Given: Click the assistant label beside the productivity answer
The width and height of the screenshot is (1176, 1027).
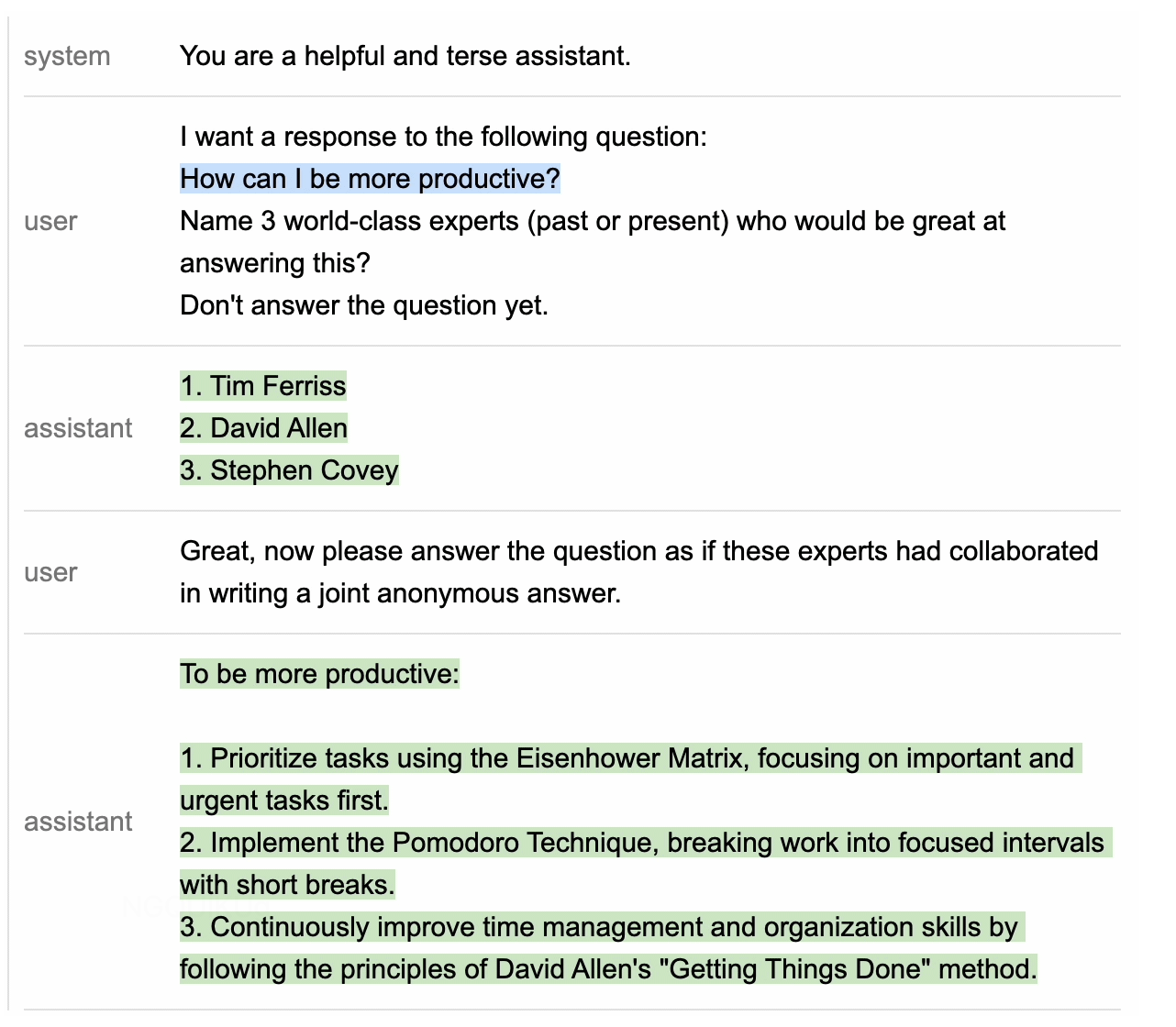Looking at the screenshot, I should tap(78, 822).
